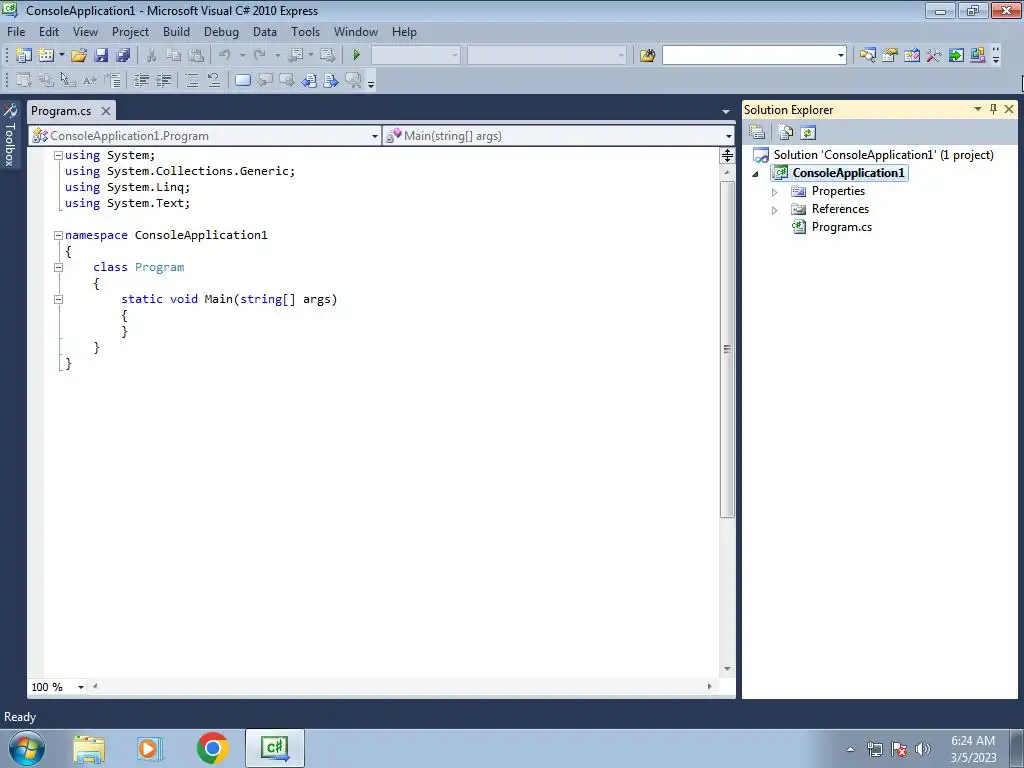The image size is (1024, 768).
Task: Expand the References node in Solution Explorer
Action: pyautogui.click(x=775, y=210)
